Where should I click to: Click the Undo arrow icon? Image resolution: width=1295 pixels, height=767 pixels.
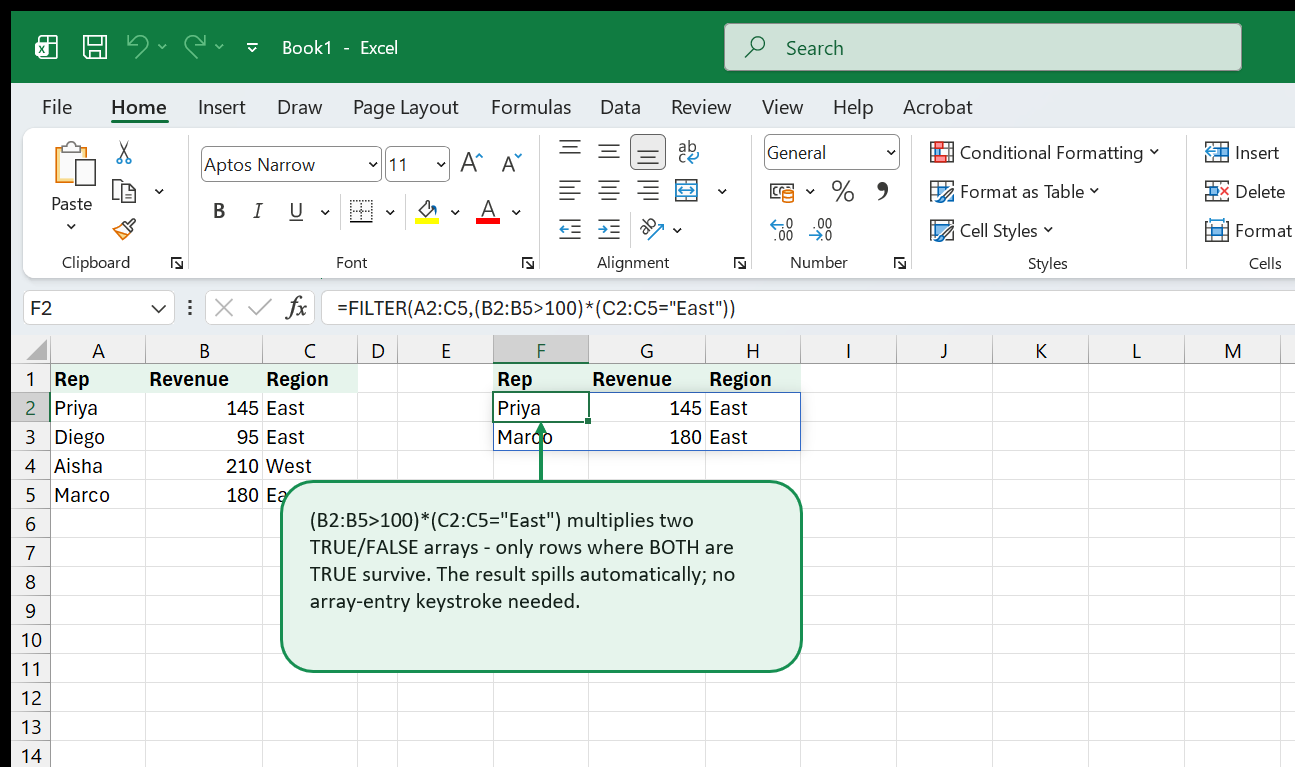pos(138,46)
